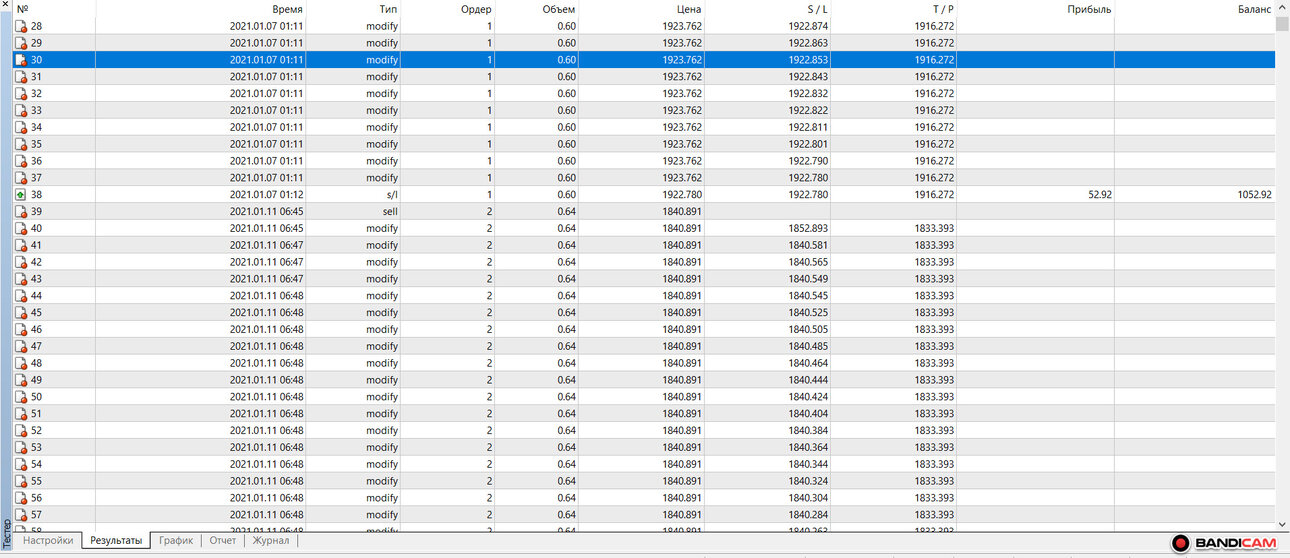The width and height of the screenshot is (1290, 558).
Task: Select S/L value 1852.893 in row 40
Action: pos(808,228)
